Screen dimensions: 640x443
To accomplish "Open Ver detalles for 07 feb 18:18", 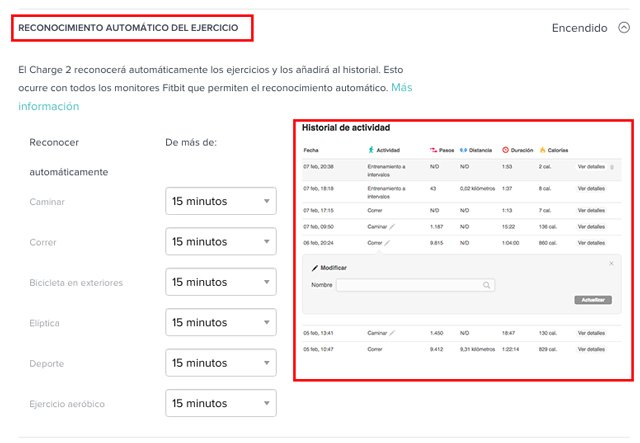I will (591, 189).
